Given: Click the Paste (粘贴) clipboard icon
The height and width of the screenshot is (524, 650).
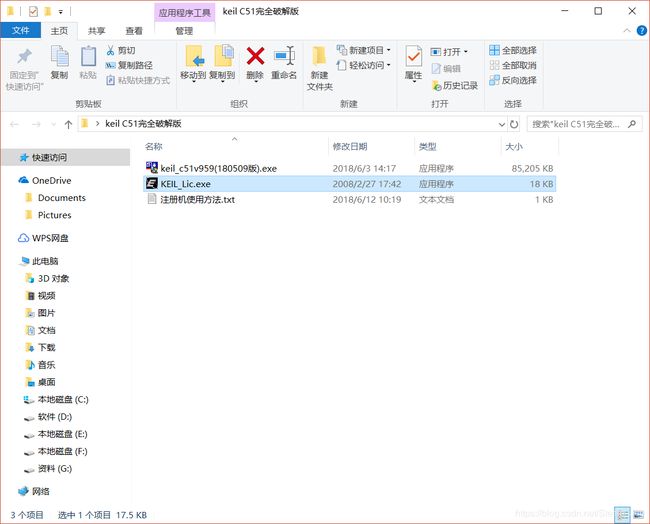Looking at the screenshot, I should (x=88, y=56).
